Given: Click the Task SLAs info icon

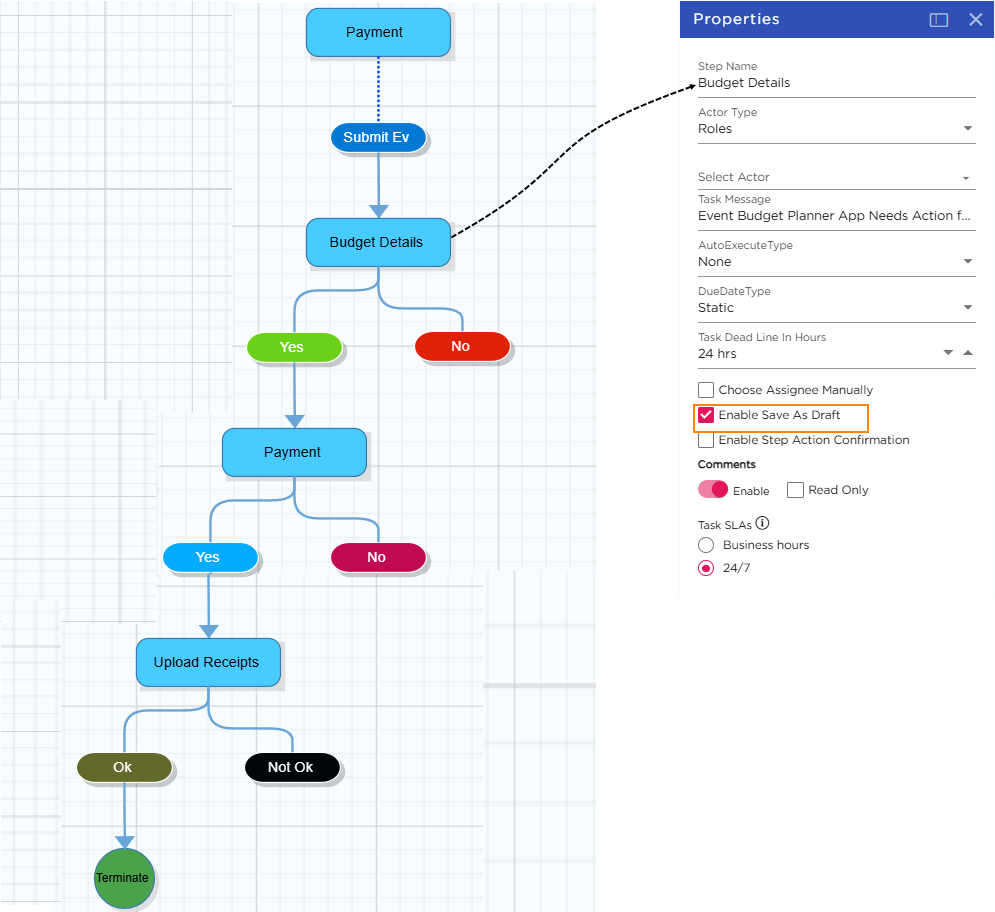Looking at the screenshot, I should (x=762, y=523).
